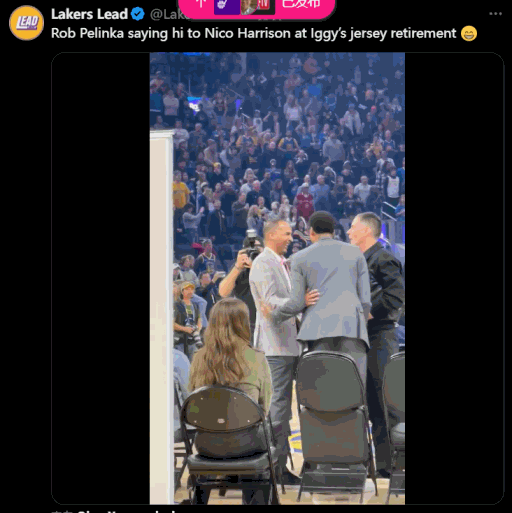Click the purple avatar in the pink pill
Image resolution: width=512 pixels, height=513 pixels.
tap(227, 7)
